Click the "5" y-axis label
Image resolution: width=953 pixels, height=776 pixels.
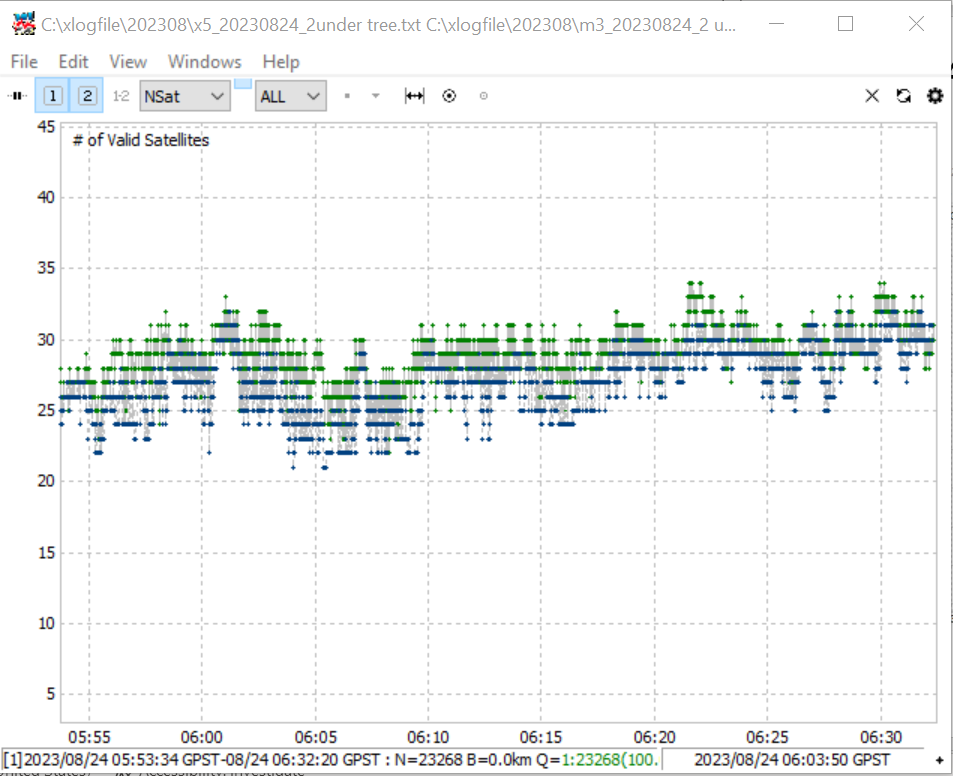[x=50, y=694]
